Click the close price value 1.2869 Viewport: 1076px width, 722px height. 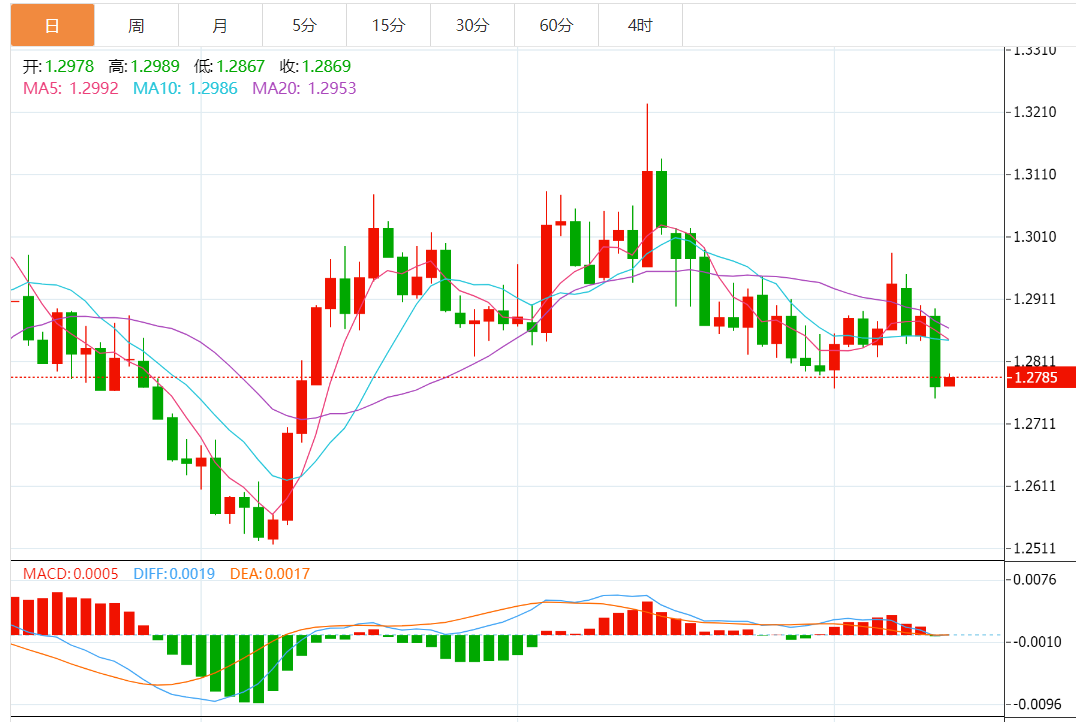click(x=326, y=66)
